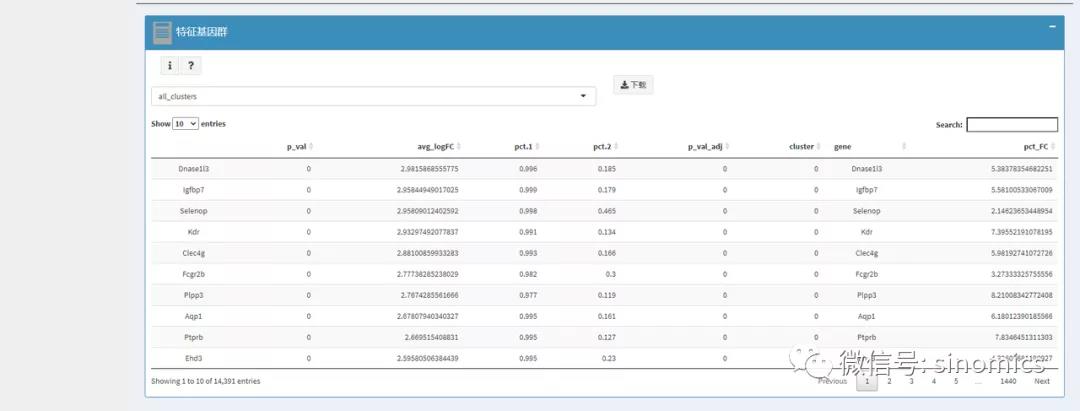Open the Show entries count dropdown

click(x=185, y=124)
